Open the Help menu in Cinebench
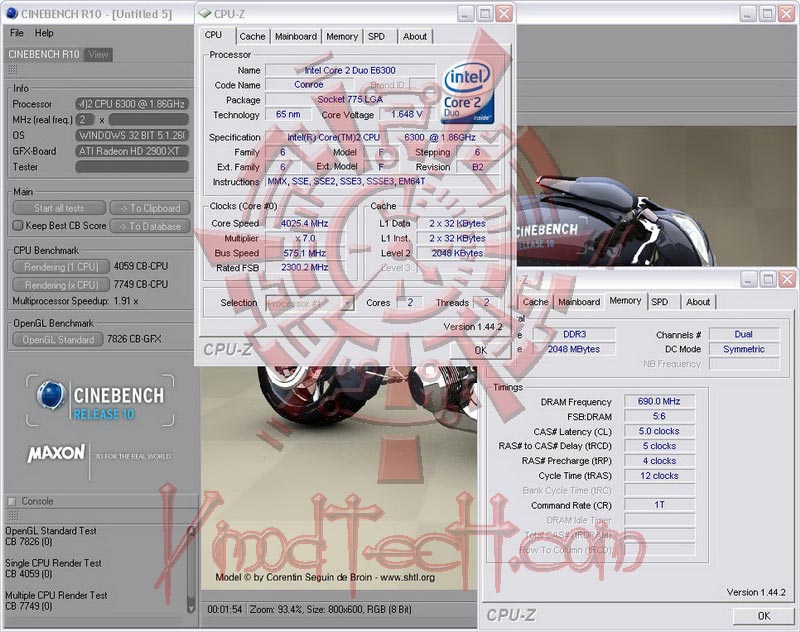Image resolution: width=800 pixels, height=632 pixels. (44, 33)
